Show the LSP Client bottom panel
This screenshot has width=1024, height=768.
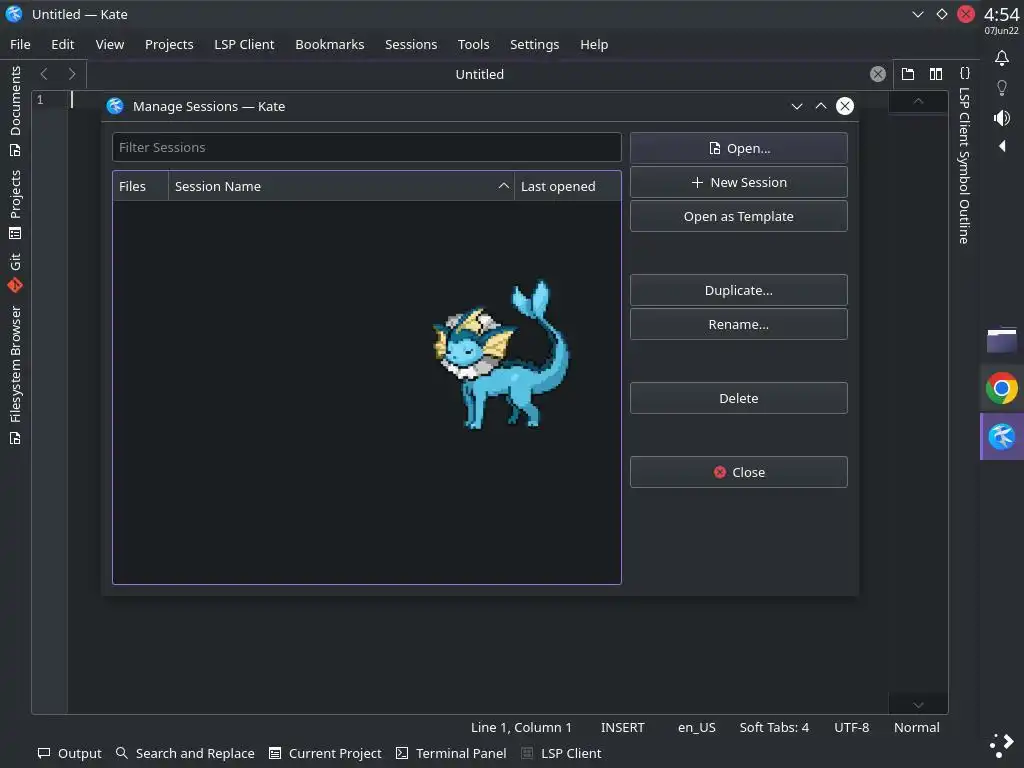(562, 753)
